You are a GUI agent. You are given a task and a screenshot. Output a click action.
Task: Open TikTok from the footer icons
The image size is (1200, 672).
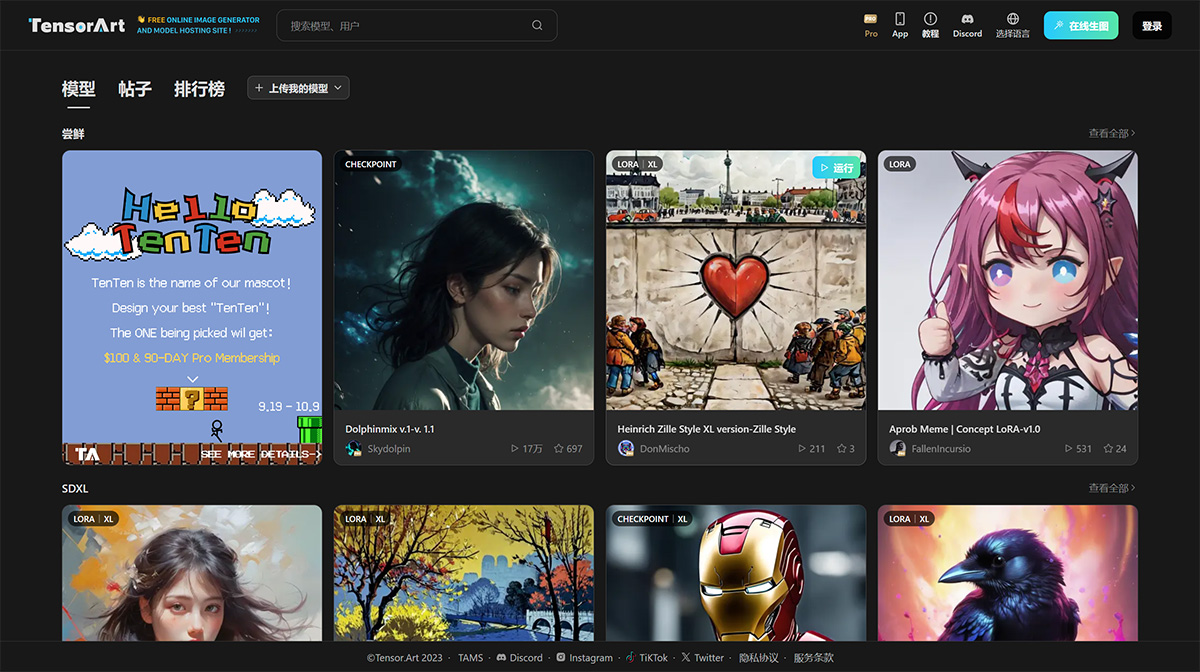[x=630, y=657]
